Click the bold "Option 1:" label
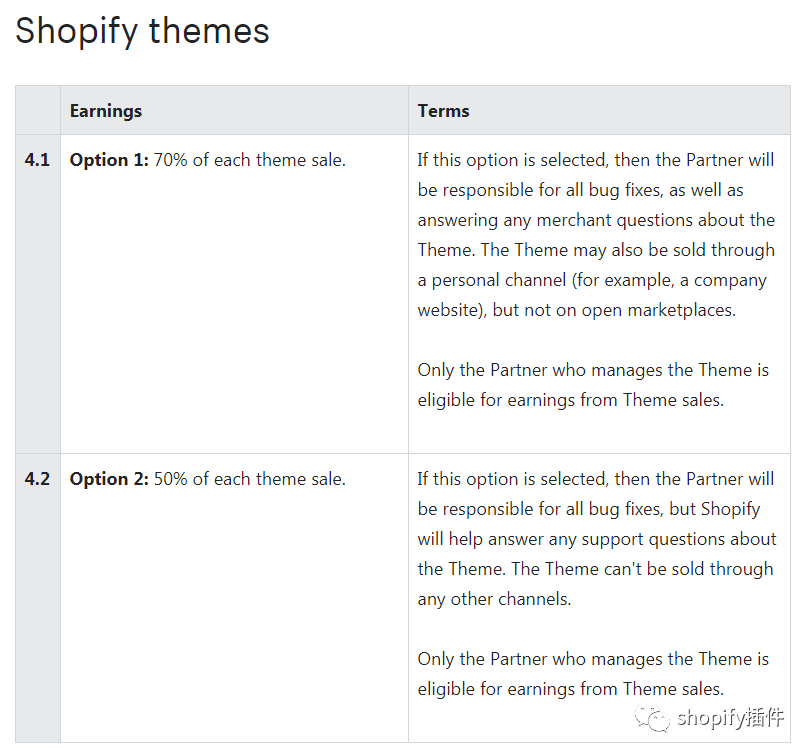The width and height of the screenshot is (811, 756). pyautogui.click(x=109, y=160)
